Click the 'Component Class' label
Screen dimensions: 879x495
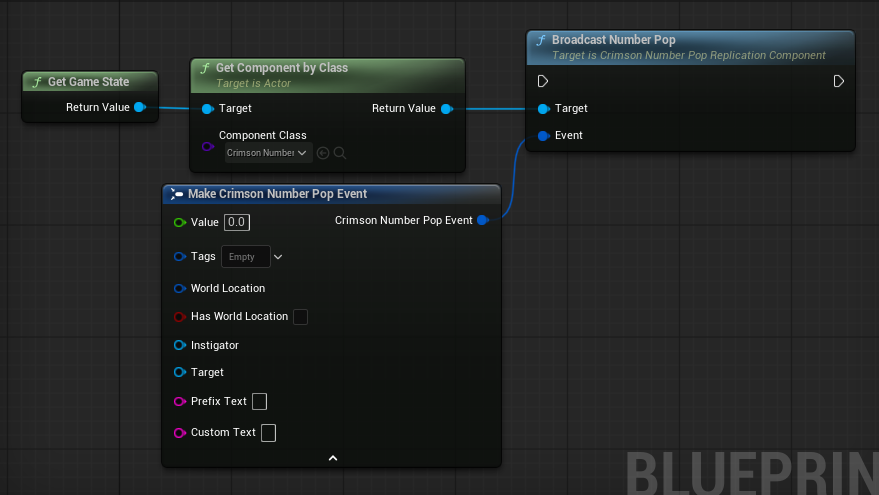[262, 135]
